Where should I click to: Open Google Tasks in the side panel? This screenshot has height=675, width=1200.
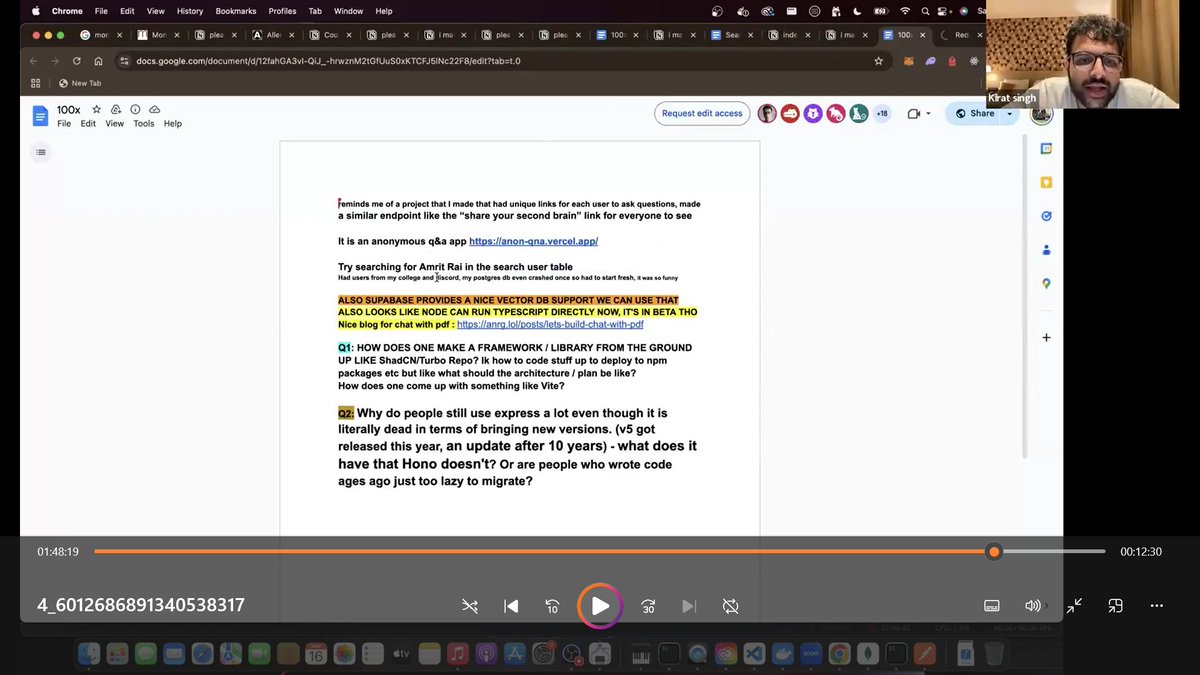[1046, 216]
